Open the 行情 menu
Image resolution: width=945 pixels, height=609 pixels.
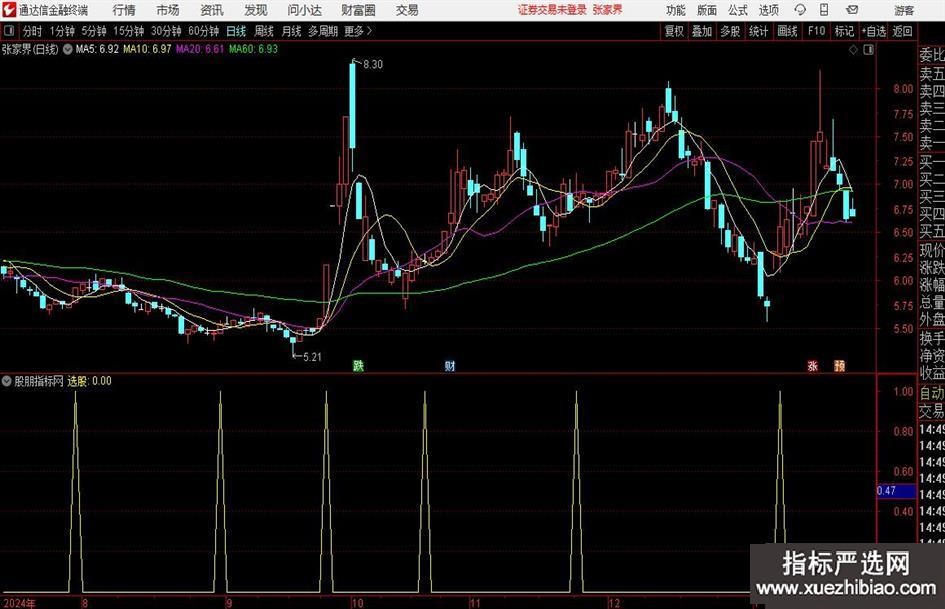click(x=124, y=10)
